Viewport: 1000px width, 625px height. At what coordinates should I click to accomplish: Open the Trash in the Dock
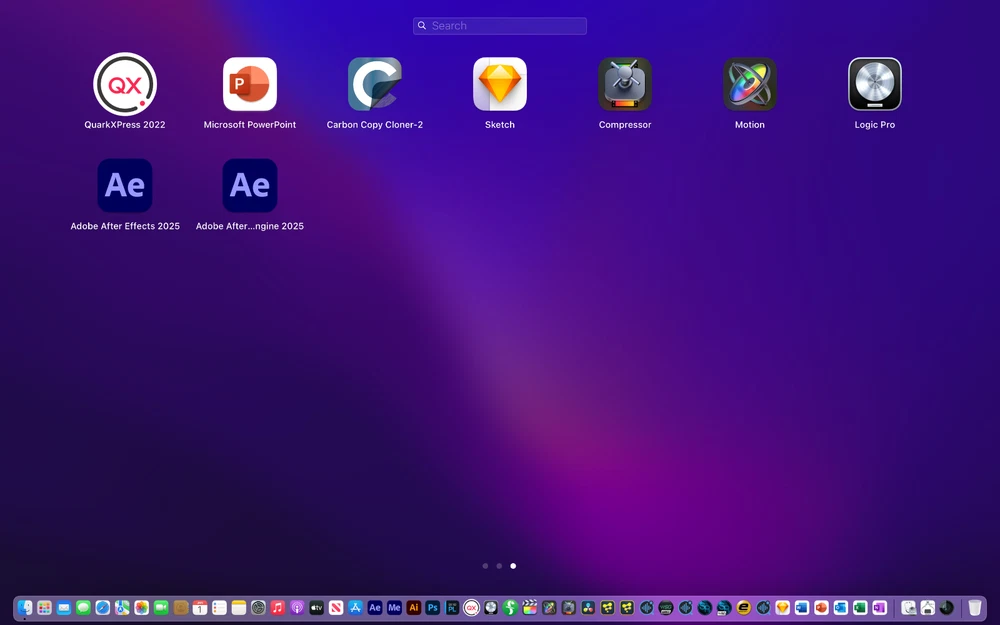point(974,608)
